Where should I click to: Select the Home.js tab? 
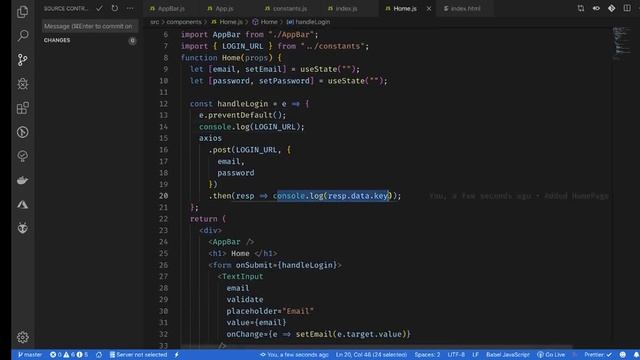[x=405, y=9]
